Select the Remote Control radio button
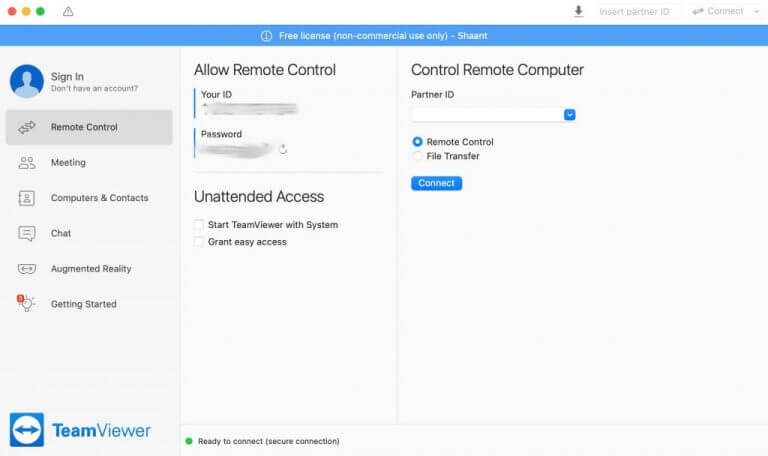The width and height of the screenshot is (768, 456). coord(417,142)
